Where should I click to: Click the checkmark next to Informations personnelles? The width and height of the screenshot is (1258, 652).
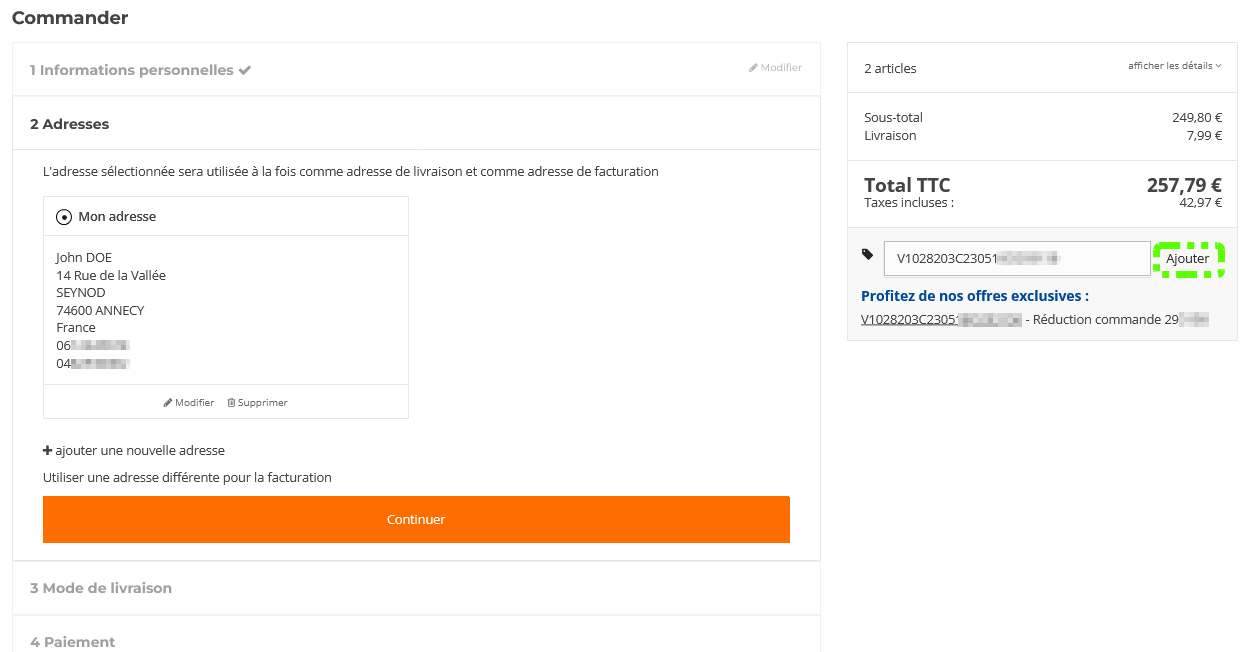(x=245, y=71)
